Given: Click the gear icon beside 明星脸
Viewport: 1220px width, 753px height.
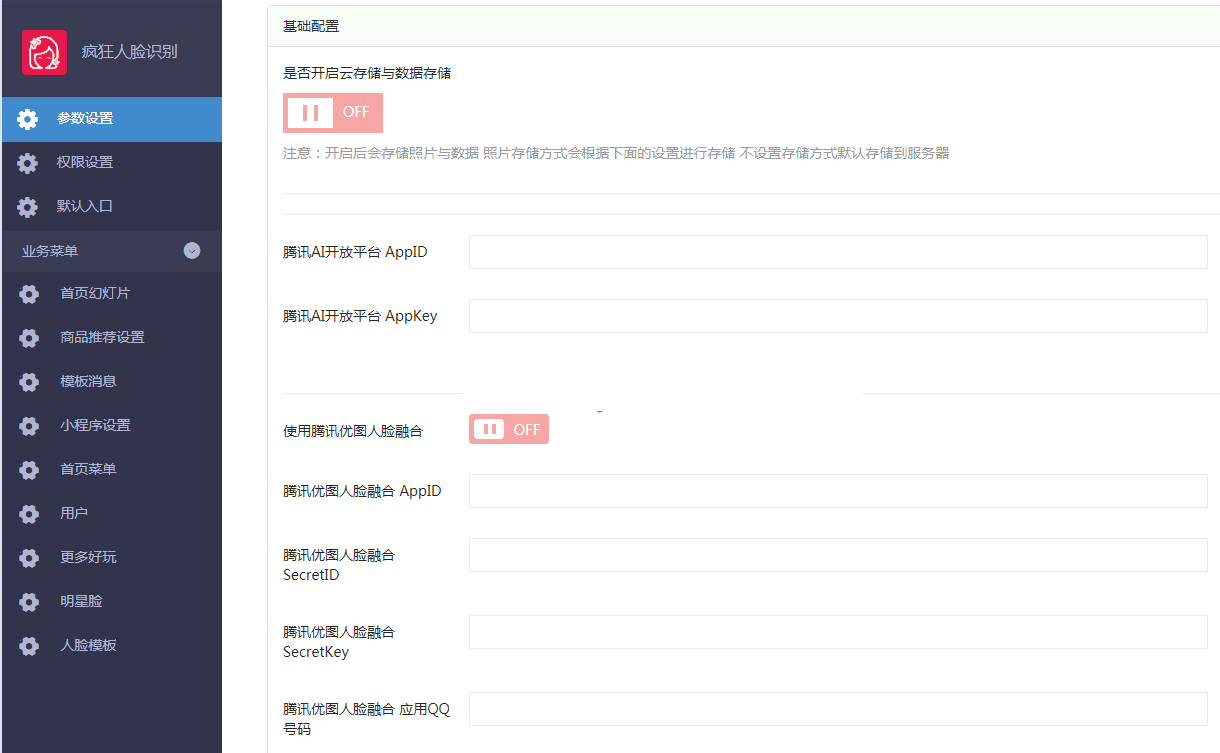Looking at the screenshot, I should pyautogui.click(x=29, y=602).
